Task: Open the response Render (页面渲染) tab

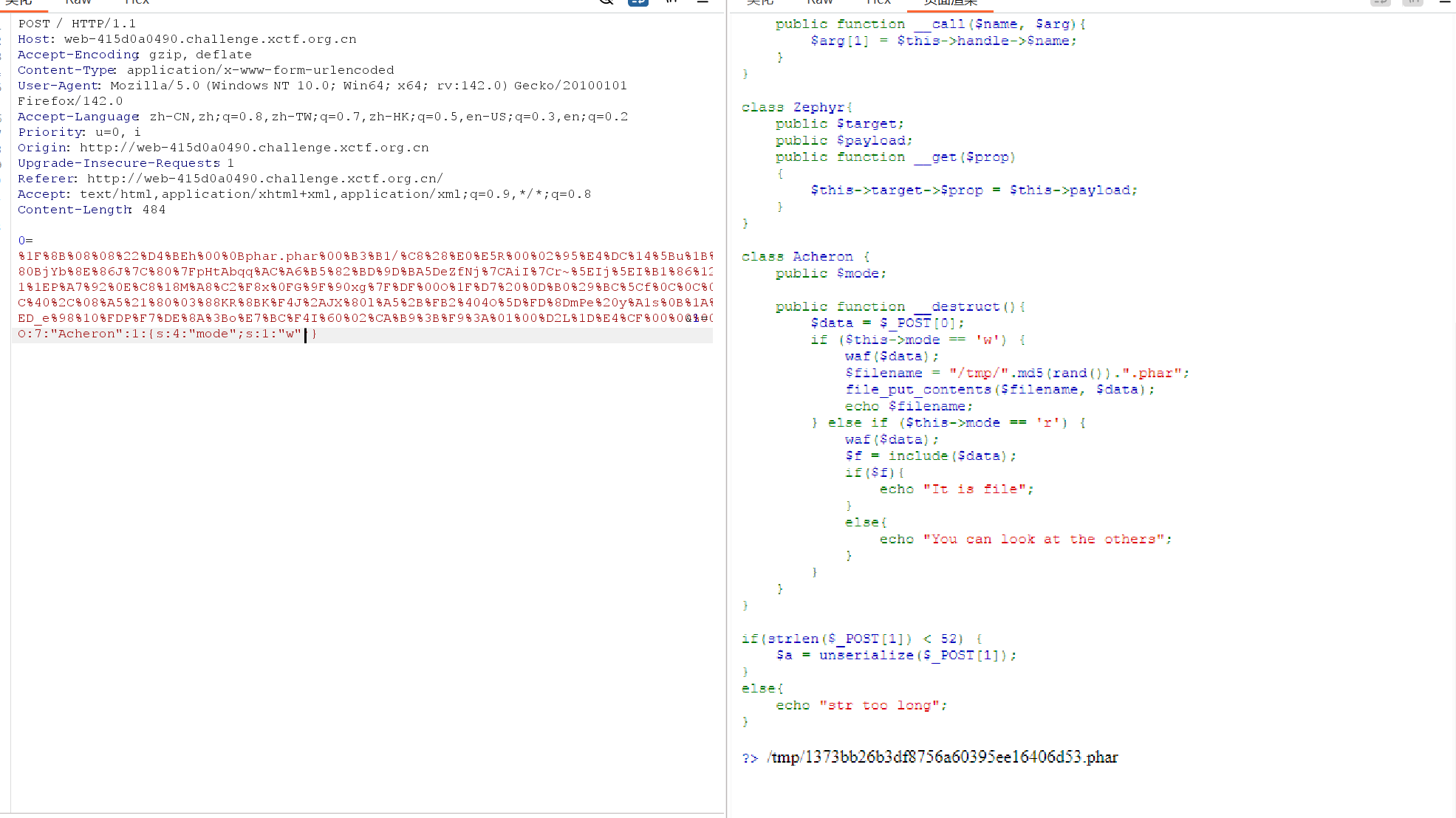Action: (950, 2)
